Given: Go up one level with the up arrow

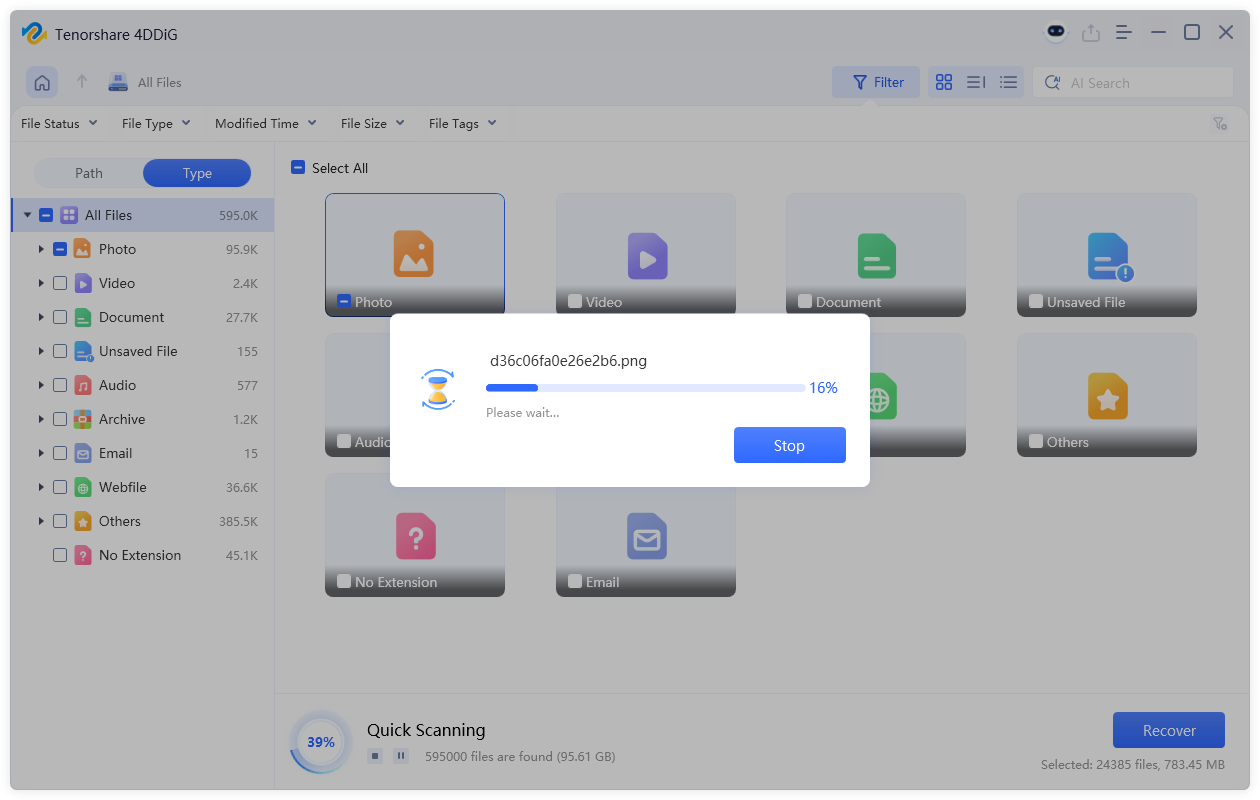Looking at the screenshot, I should pos(82,82).
